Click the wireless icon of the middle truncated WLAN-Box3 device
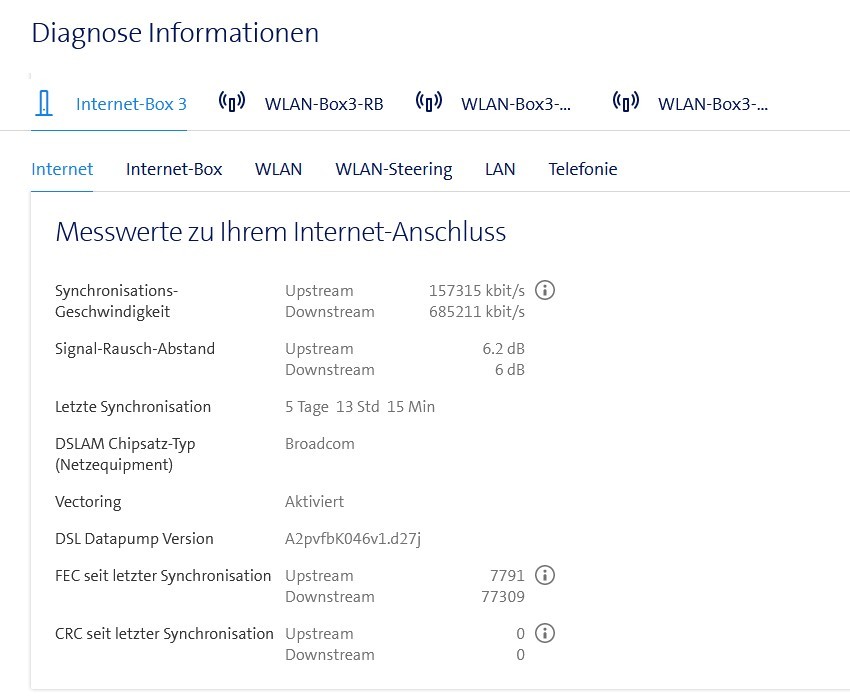Screen dimensions: 850x699 tap(429, 103)
